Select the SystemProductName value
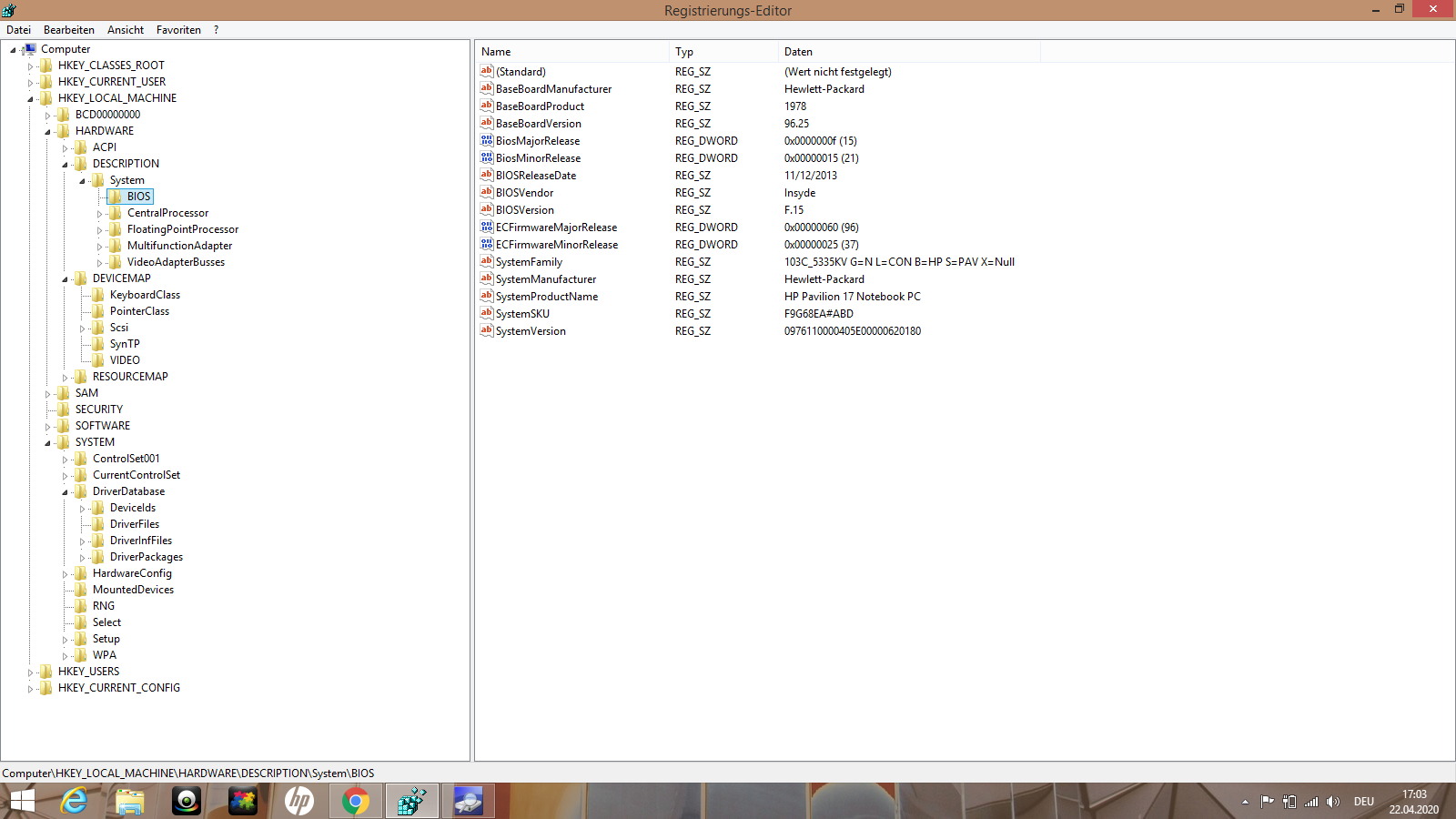 pyautogui.click(x=547, y=297)
